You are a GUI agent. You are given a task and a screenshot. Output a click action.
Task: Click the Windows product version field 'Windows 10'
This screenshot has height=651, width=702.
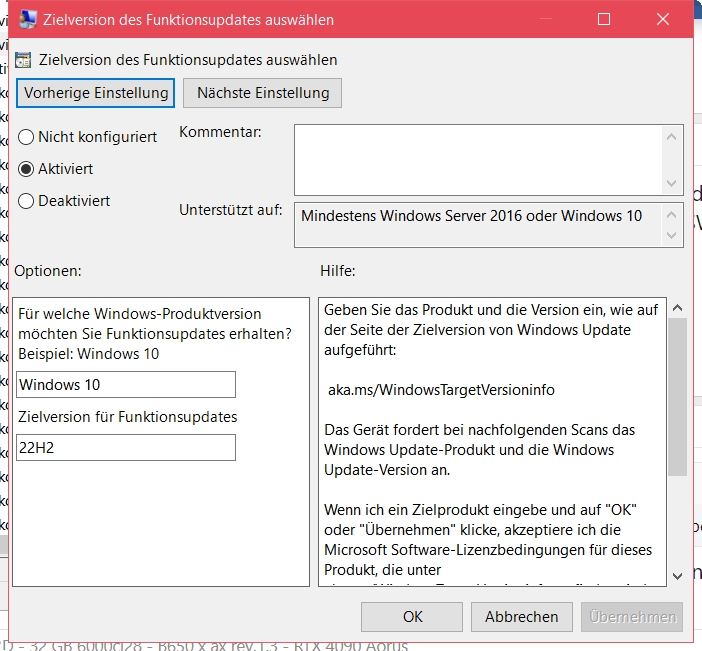tap(126, 385)
